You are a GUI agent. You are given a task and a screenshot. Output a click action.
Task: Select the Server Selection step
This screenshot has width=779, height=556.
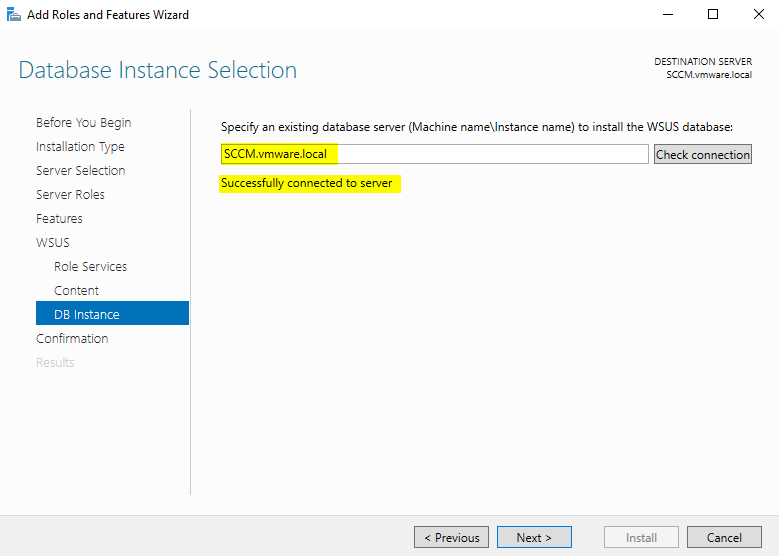pyautogui.click(x=80, y=171)
